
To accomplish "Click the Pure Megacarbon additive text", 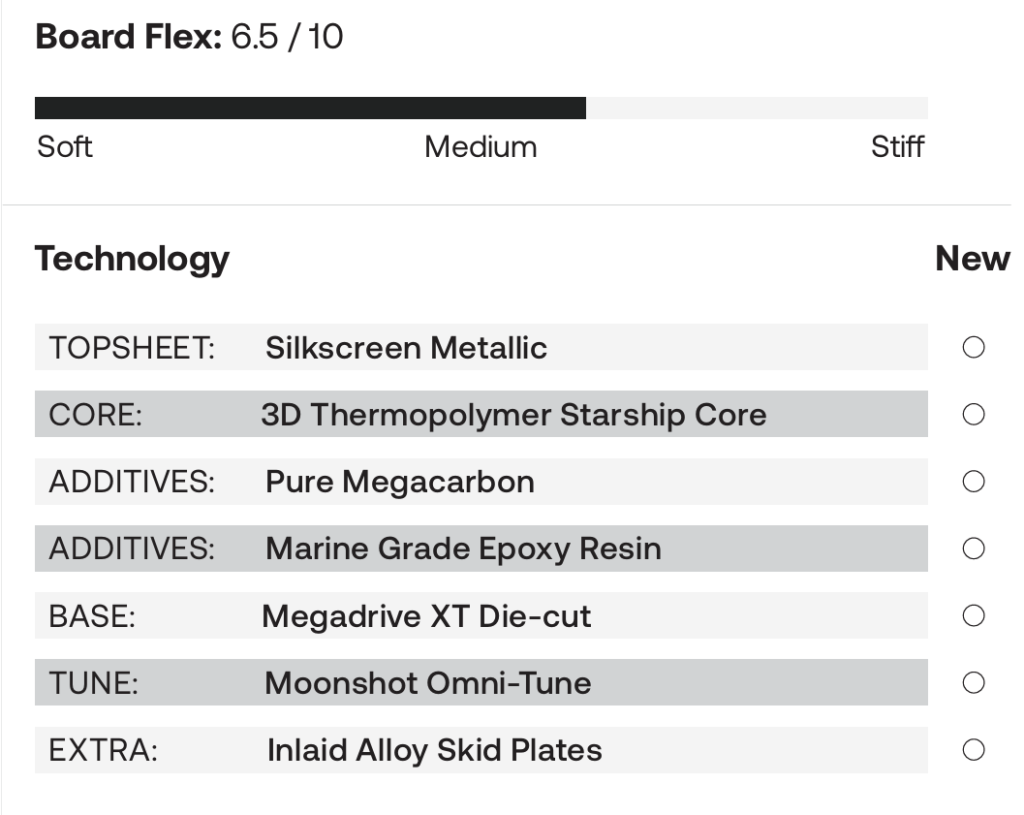I will point(399,482).
